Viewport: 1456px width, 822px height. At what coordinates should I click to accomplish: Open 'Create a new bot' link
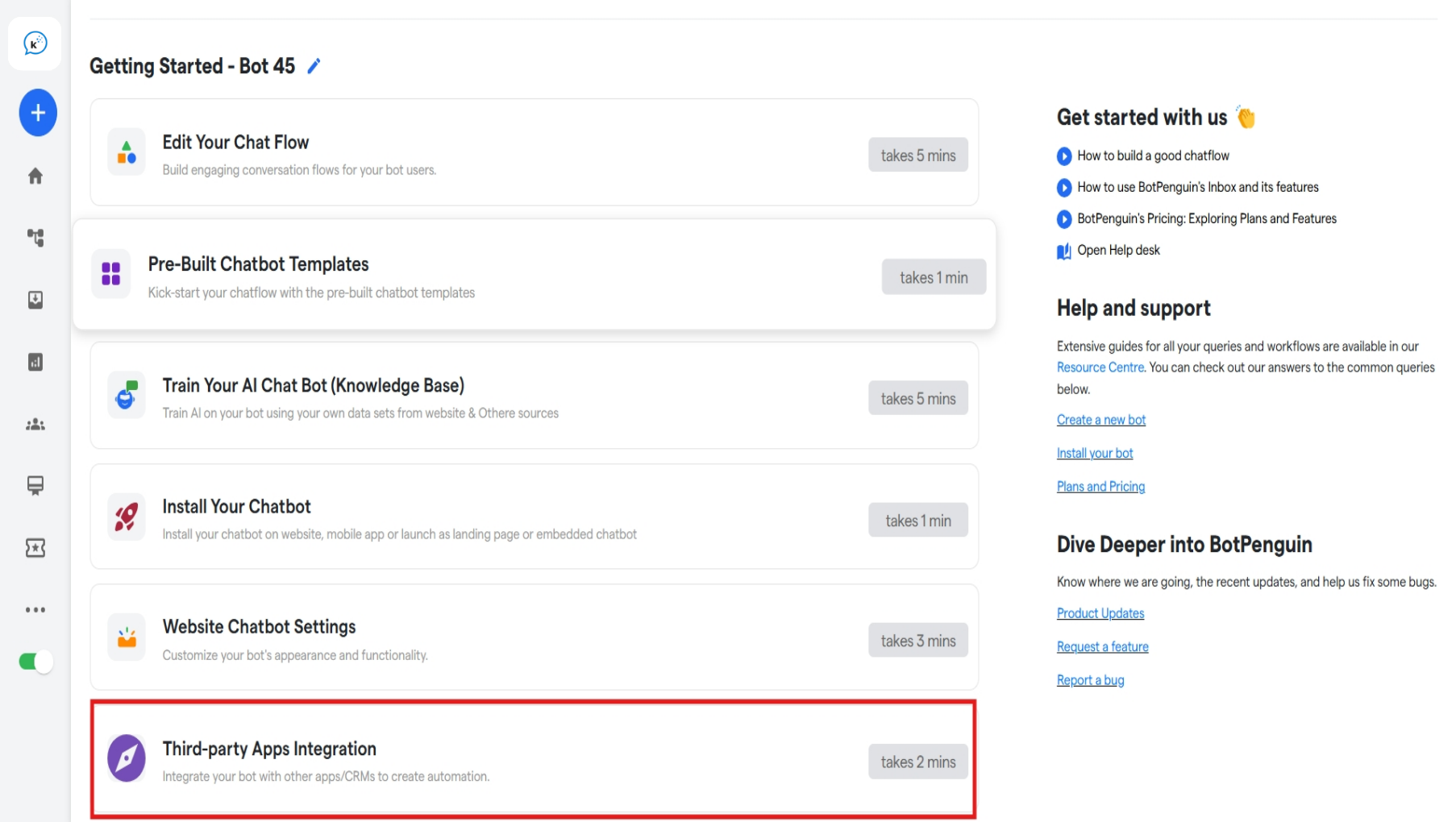tap(1101, 420)
